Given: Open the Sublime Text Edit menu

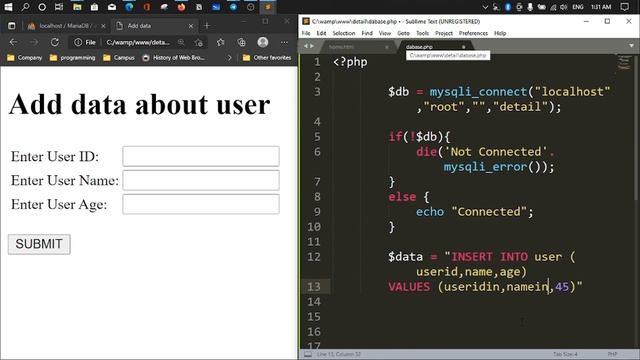Looking at the screenshot, I should (321, 33).
